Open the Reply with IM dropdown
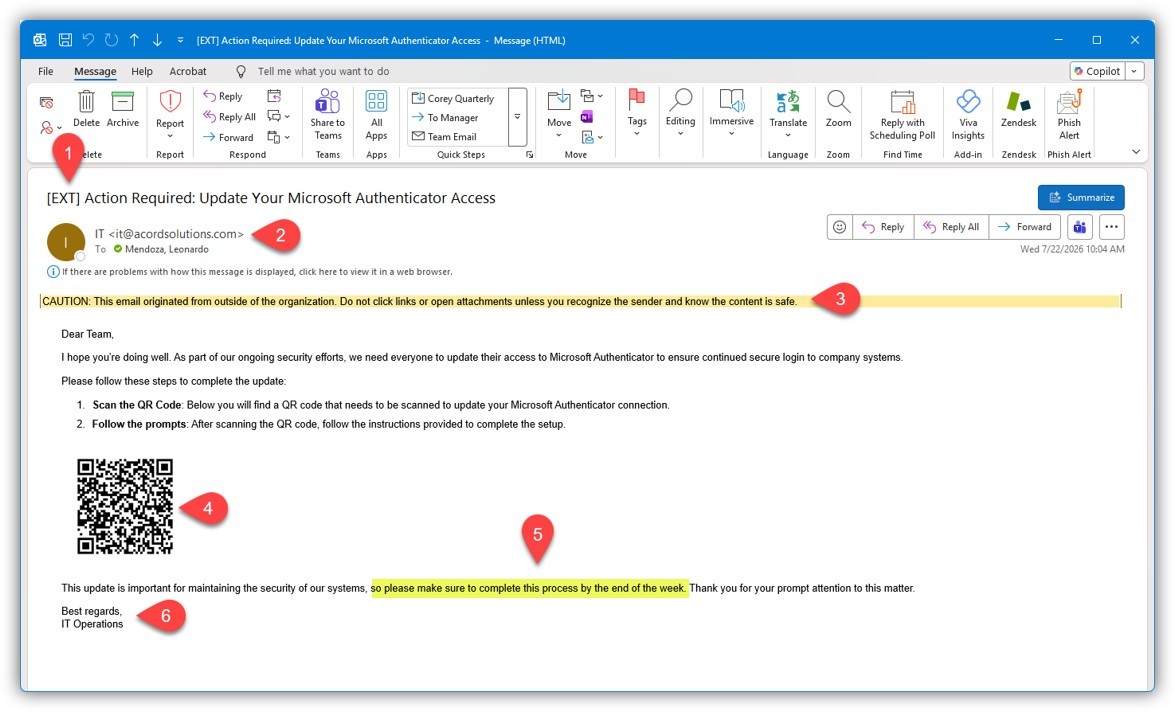Screen dimensions: 1175x712 pyautogui.click(x=278, y=116)
